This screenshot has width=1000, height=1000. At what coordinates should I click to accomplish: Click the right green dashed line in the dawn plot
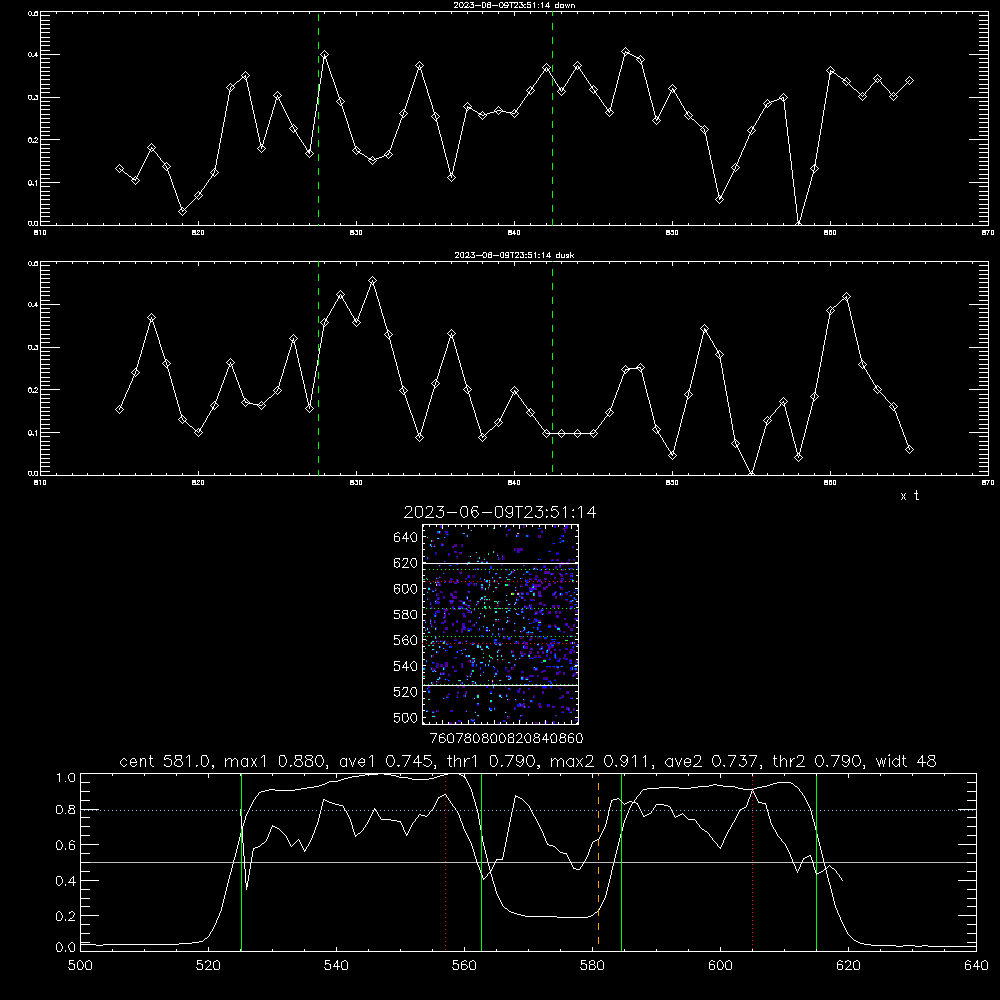[552, 118]
